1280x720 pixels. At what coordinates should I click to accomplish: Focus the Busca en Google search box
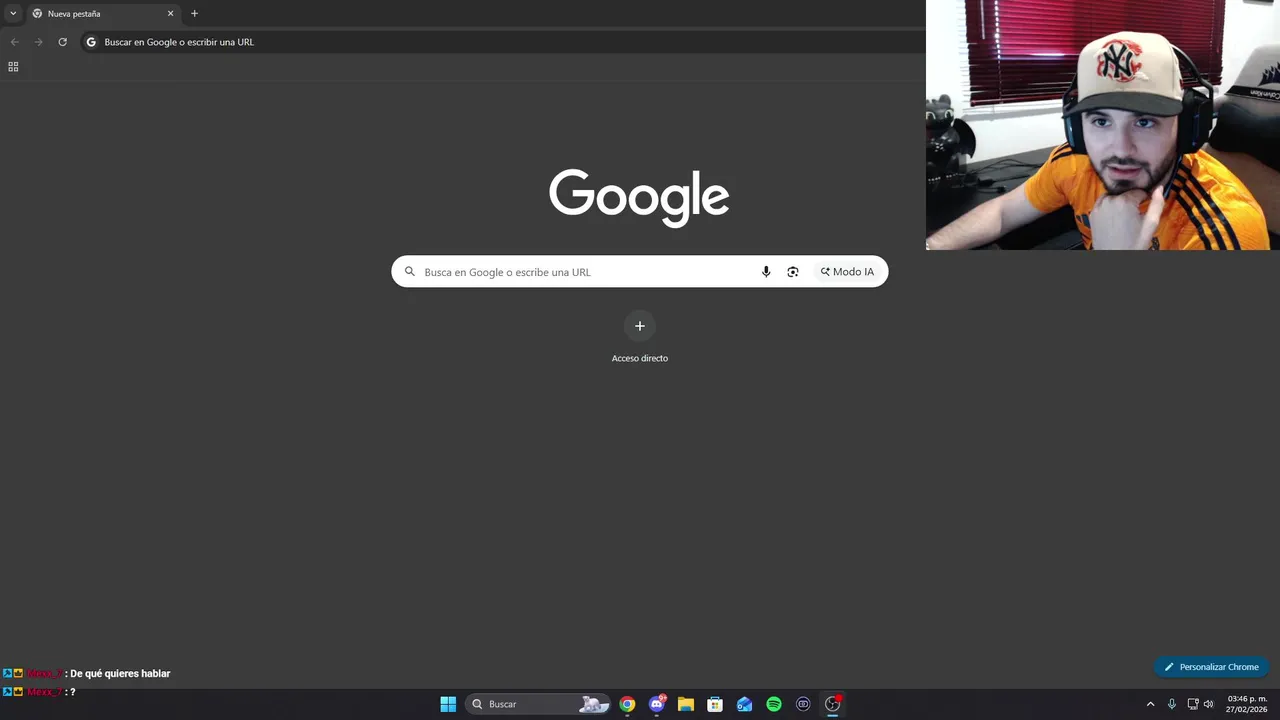639,272
